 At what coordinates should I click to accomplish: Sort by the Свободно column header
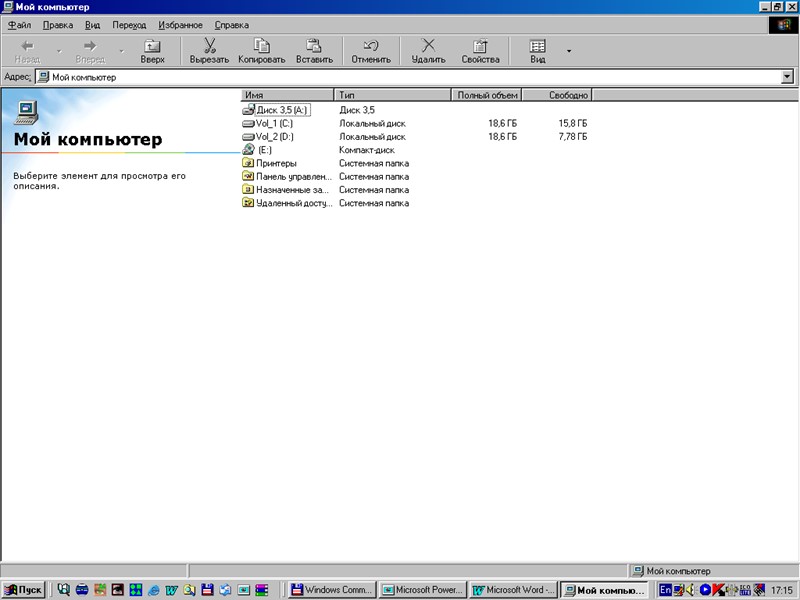(557, 95)
